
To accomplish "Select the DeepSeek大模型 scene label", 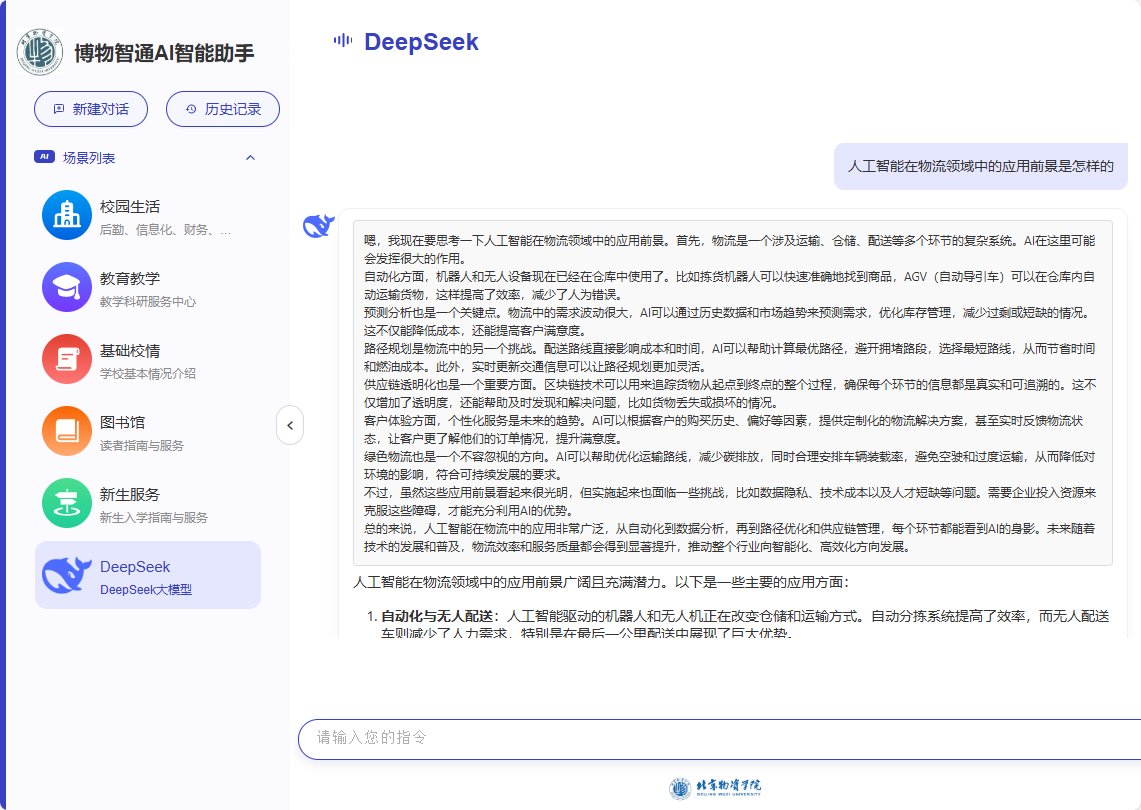I will coord(146,589).
